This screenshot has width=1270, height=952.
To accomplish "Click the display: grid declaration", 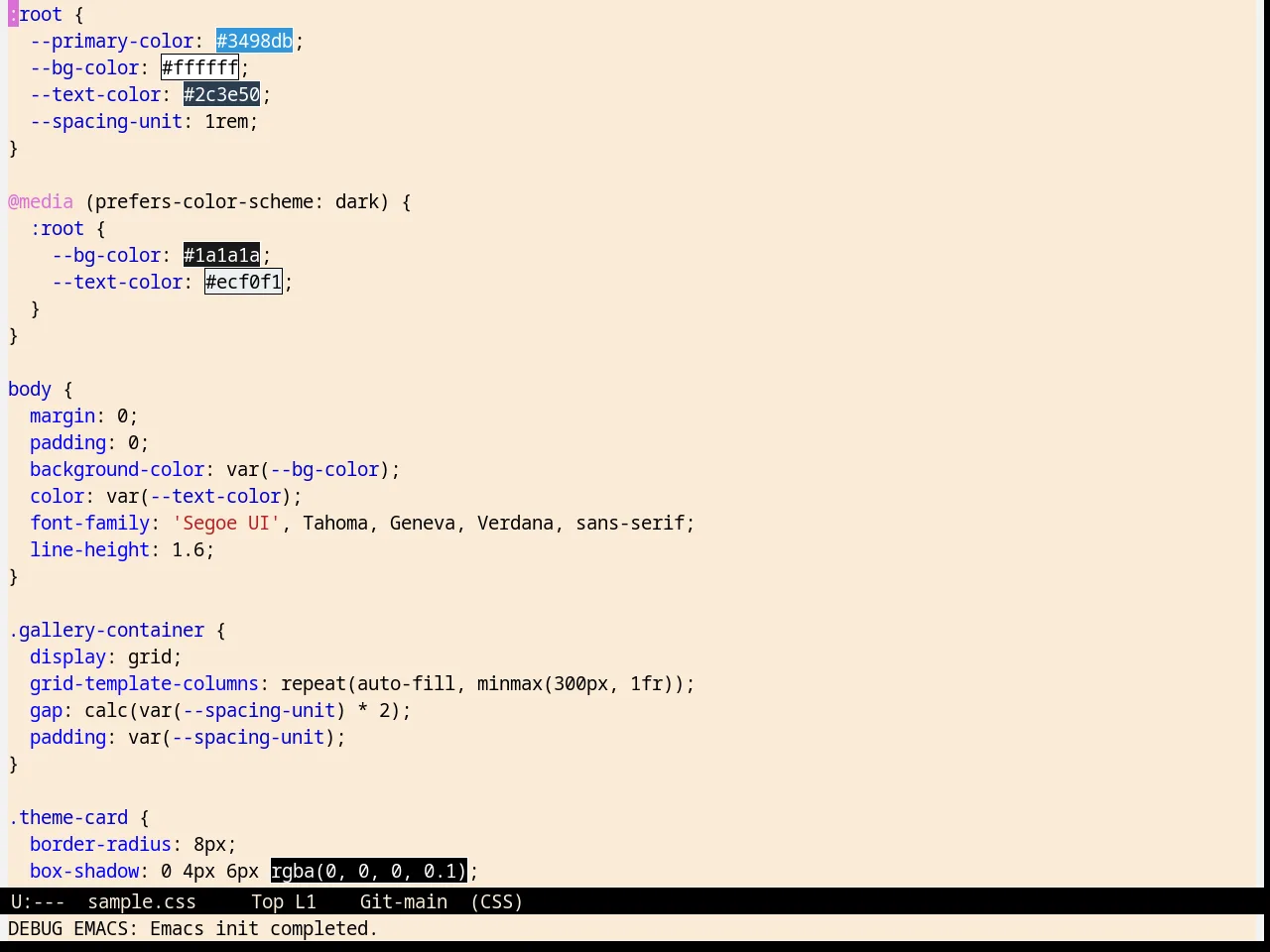I will (x=106, y=656).
